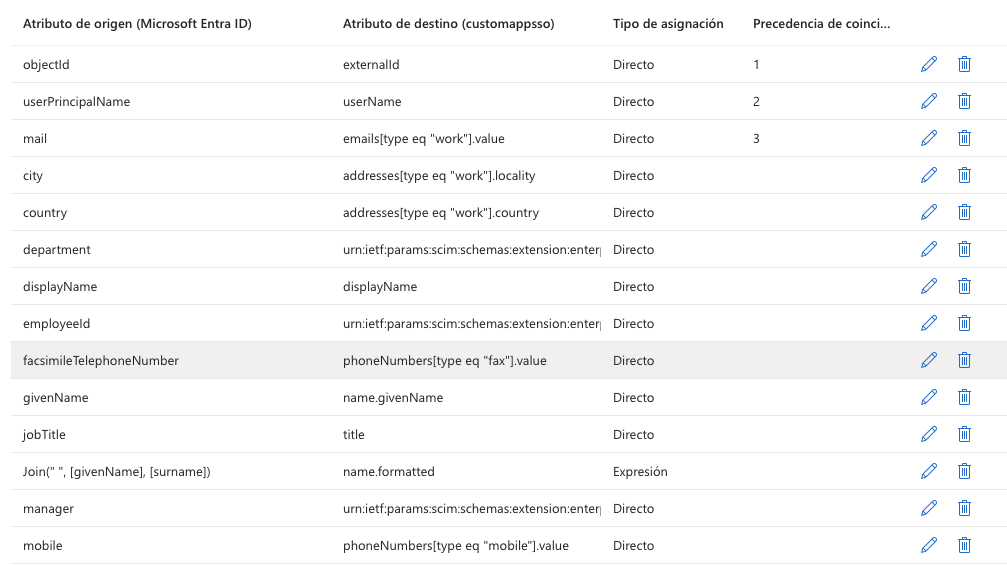Select the givenName source attribute cell

click(56, 398)
